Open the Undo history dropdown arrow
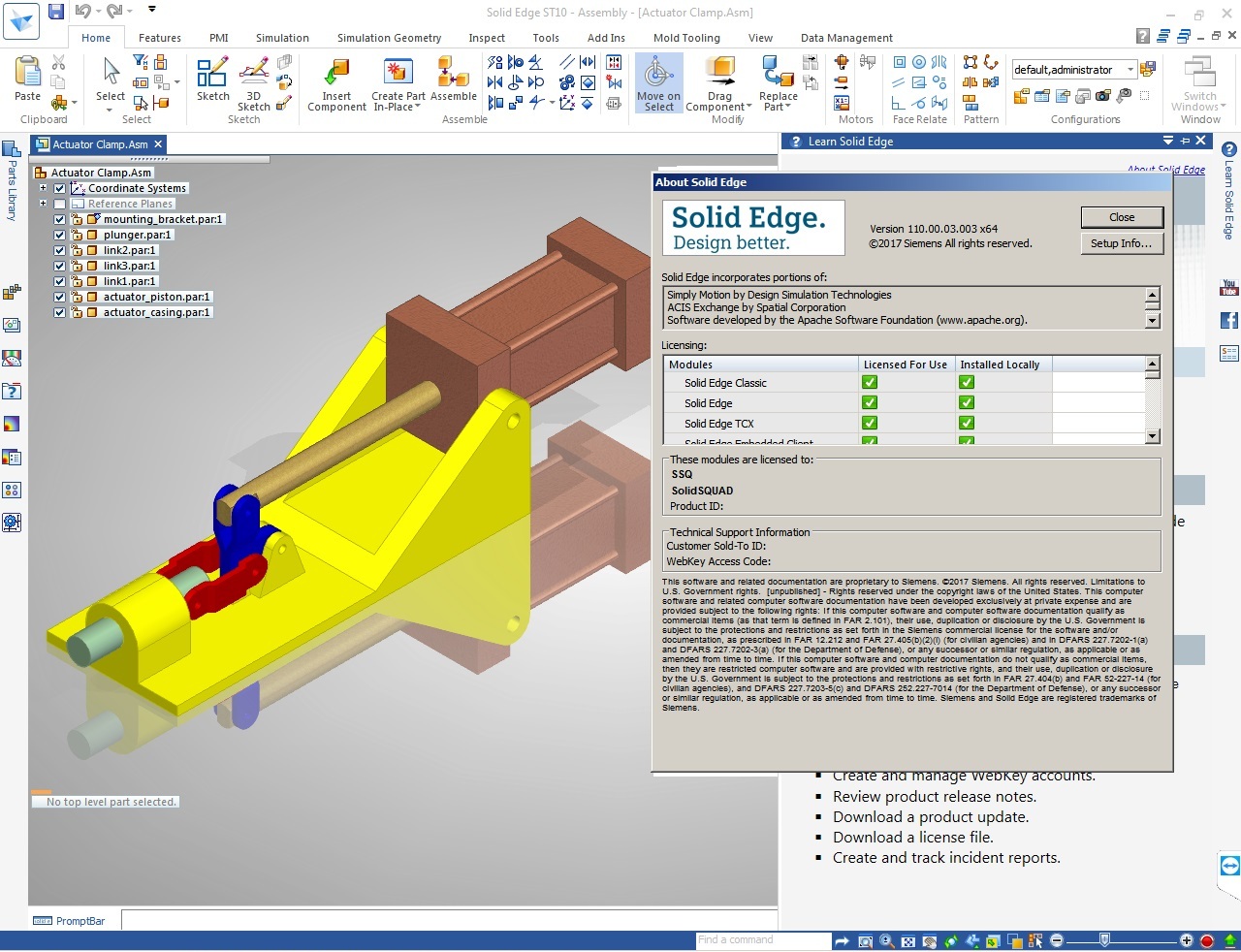 point(98,12)
